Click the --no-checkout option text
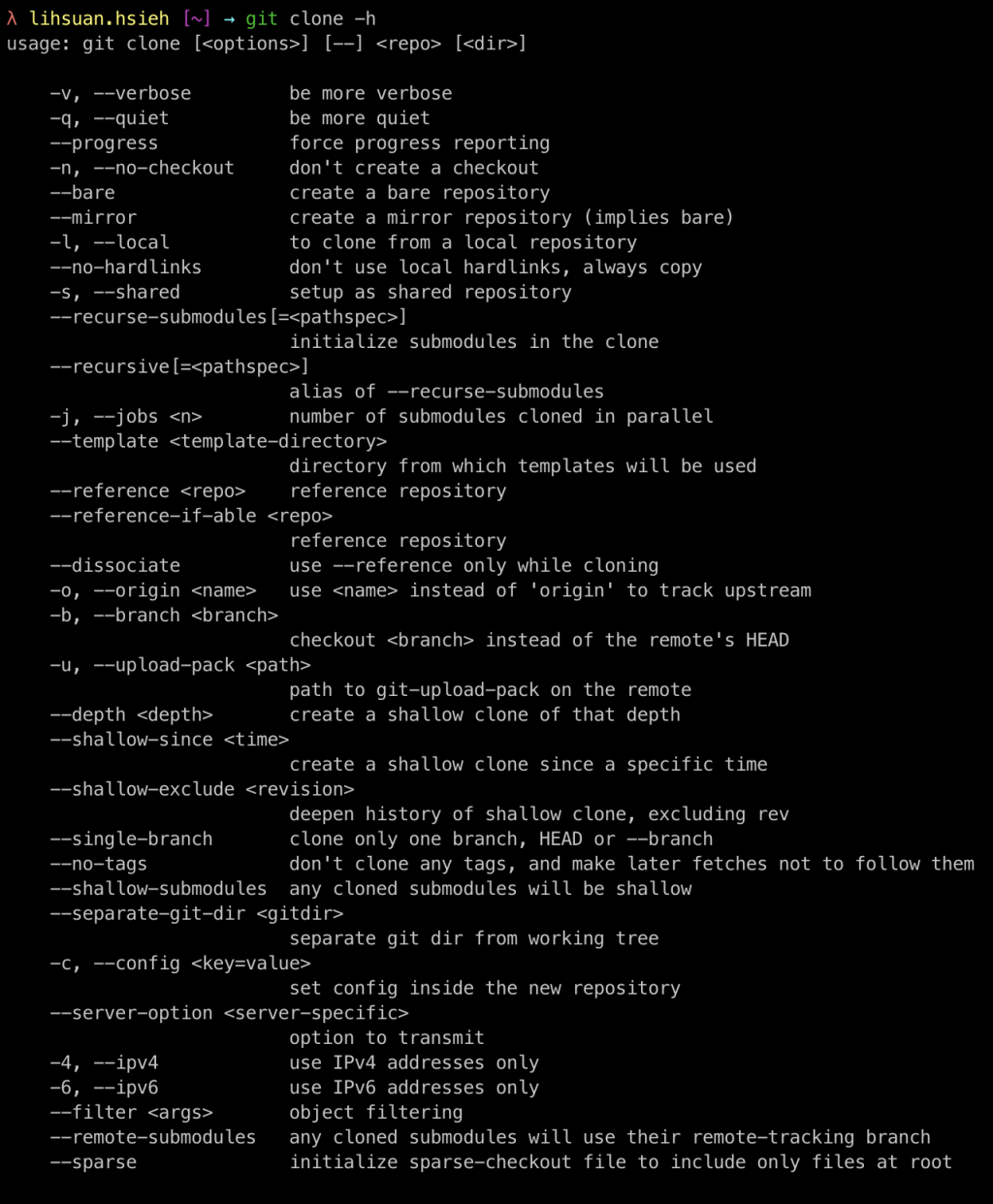The height and width of the screenshot is (1204, 993). tap(164, 168)
